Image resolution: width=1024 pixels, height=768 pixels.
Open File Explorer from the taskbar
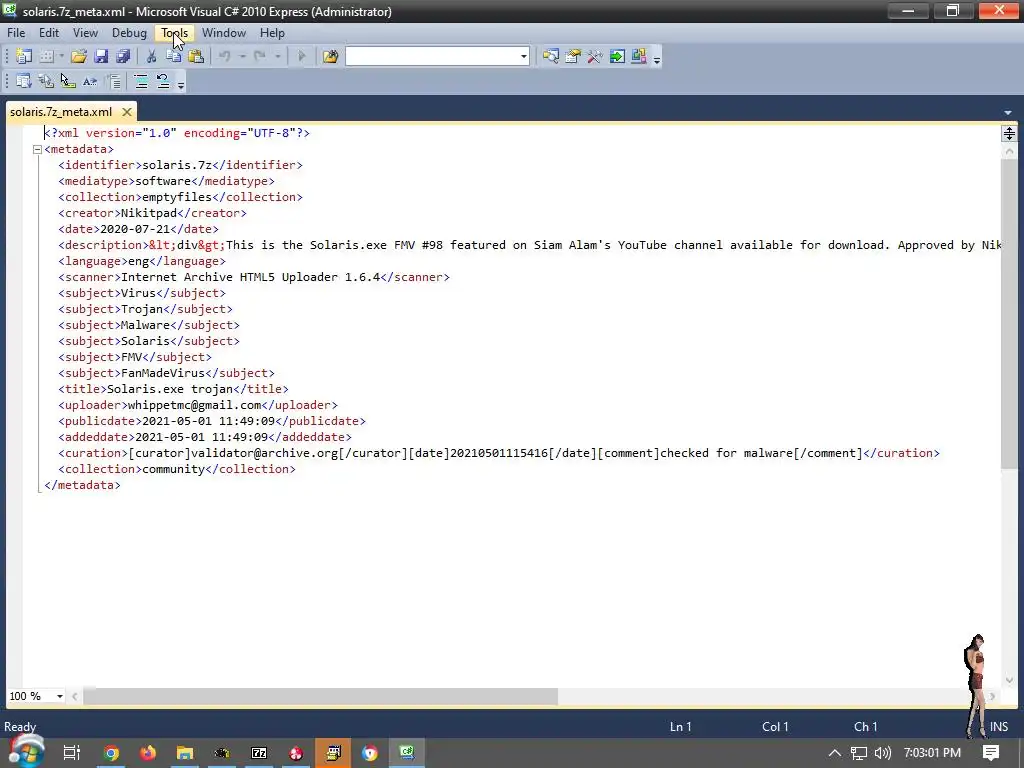click(x=185, y=753)
